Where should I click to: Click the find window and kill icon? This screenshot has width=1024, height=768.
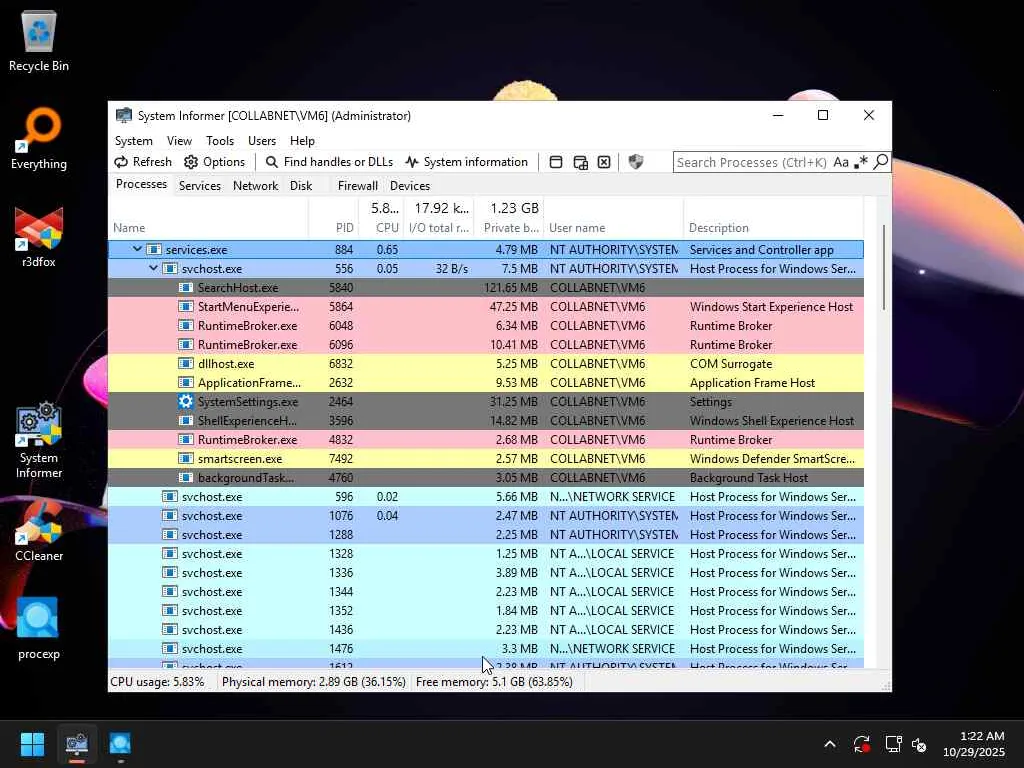tap(604, 162)
